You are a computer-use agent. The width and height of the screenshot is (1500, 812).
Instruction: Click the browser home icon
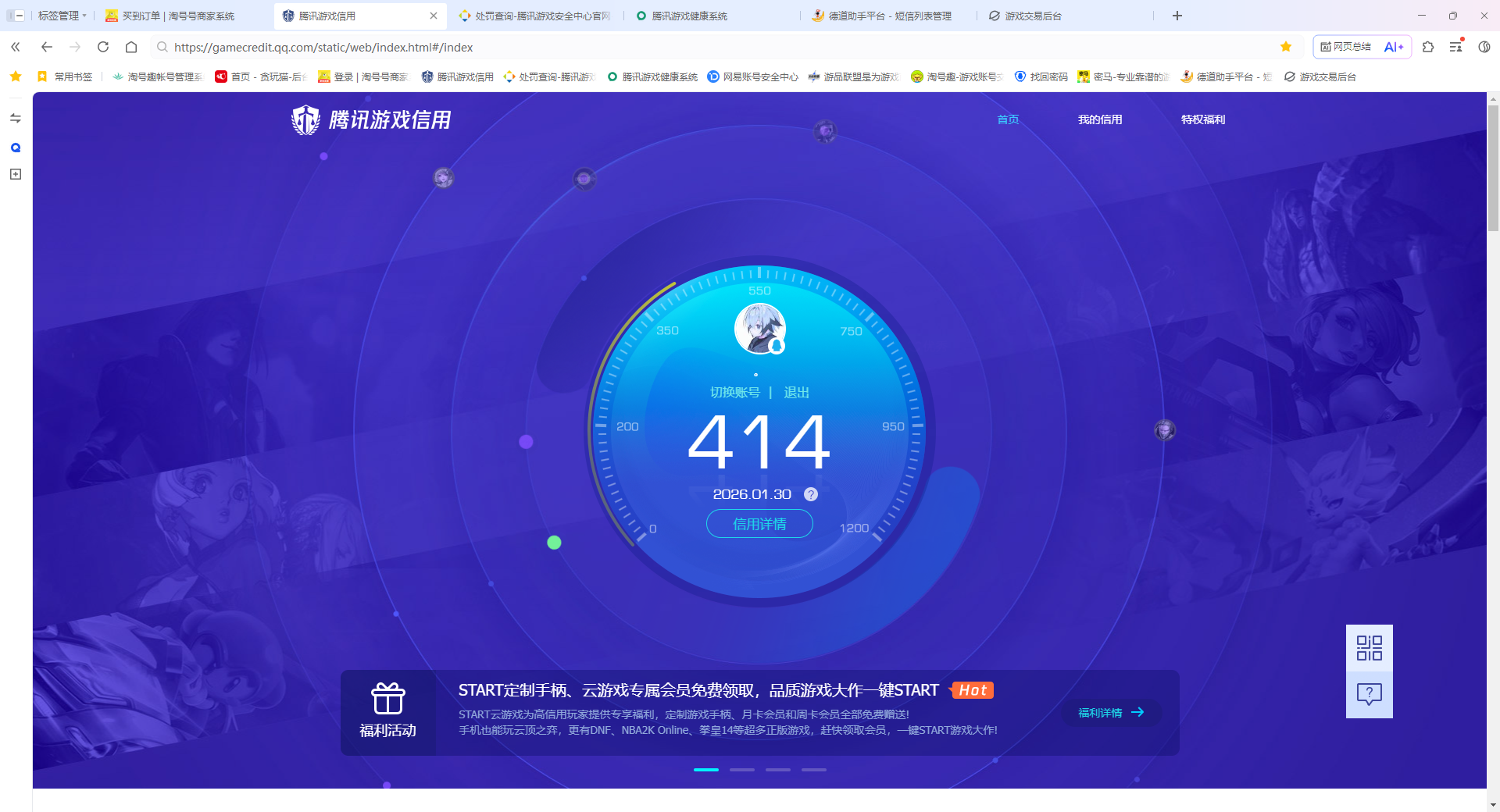coord(130,47)
